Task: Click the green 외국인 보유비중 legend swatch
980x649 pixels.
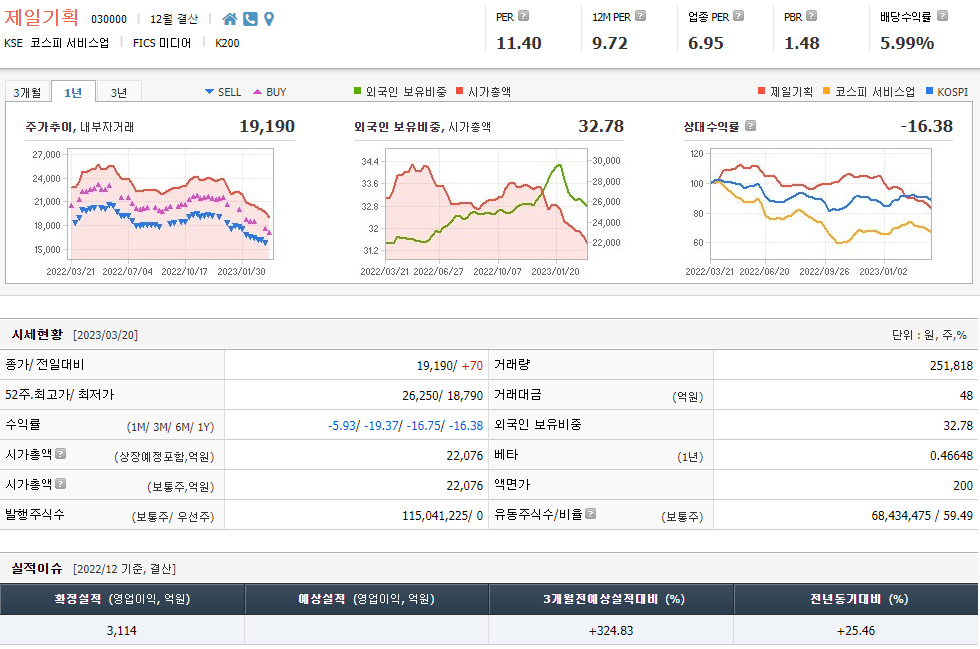Action: (358, 91)
